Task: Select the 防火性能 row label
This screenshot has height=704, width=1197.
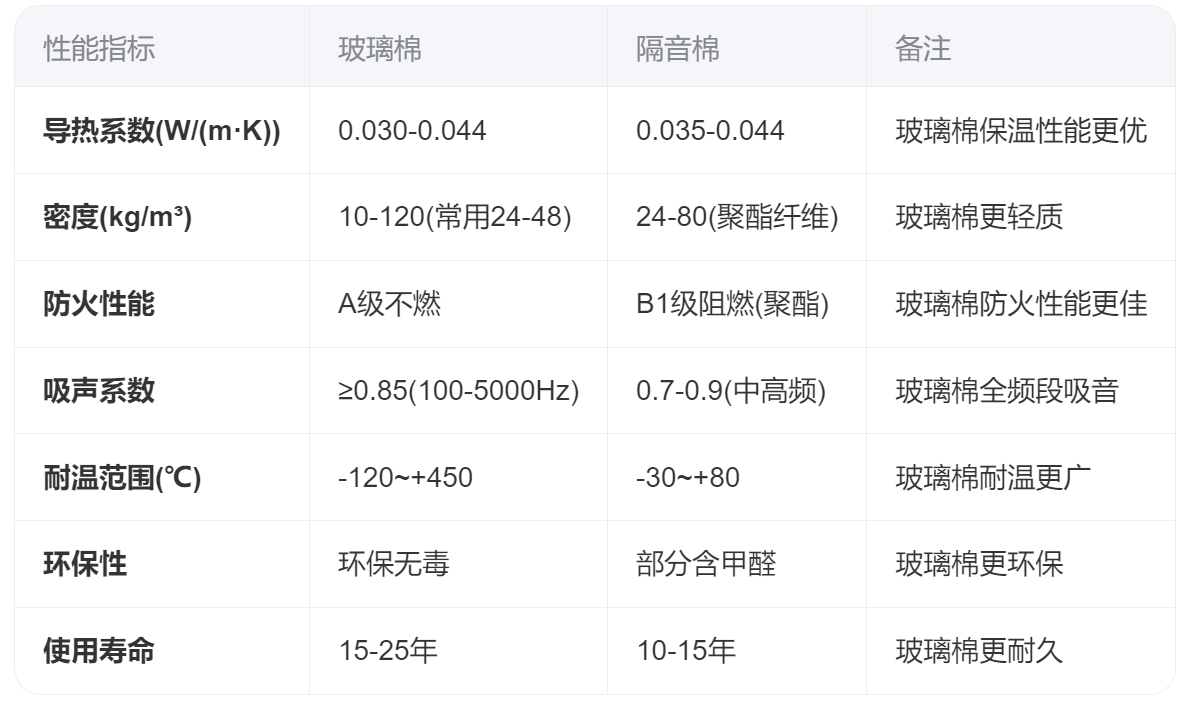Action: click(x=99, y=304)
